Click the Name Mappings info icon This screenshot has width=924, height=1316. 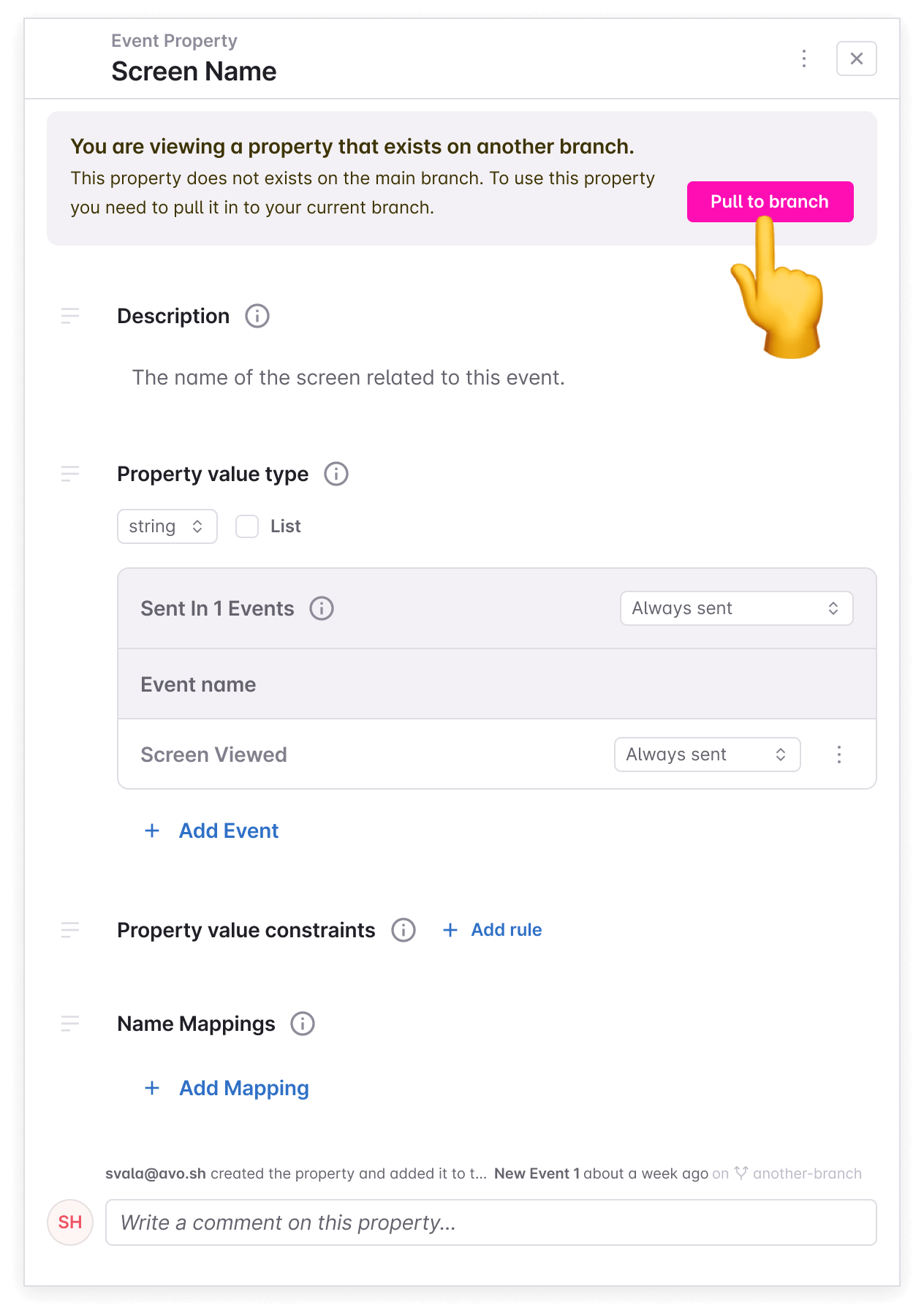303,1024
